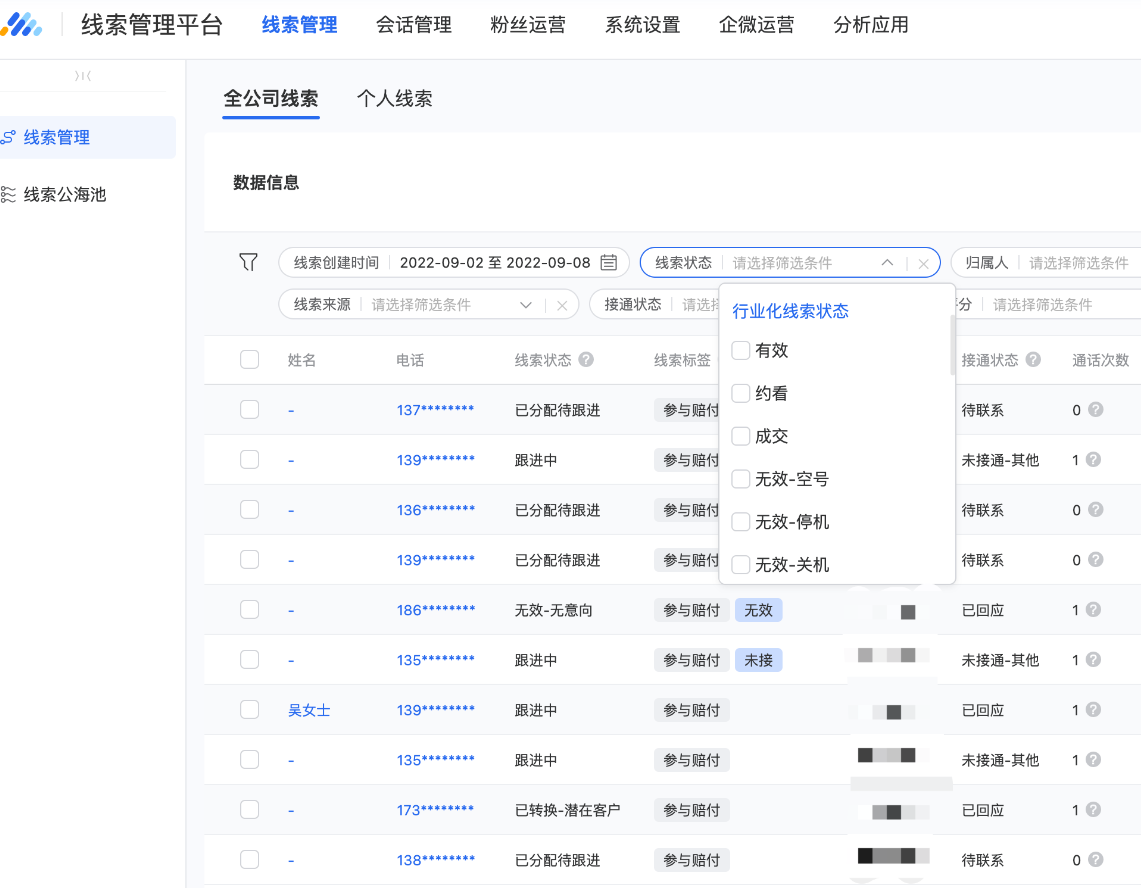Image resolution: width=1141 pixels, height=888 pixels.
Task: Open the 会话管理 top menu
Action: click(x=414, y=25)
